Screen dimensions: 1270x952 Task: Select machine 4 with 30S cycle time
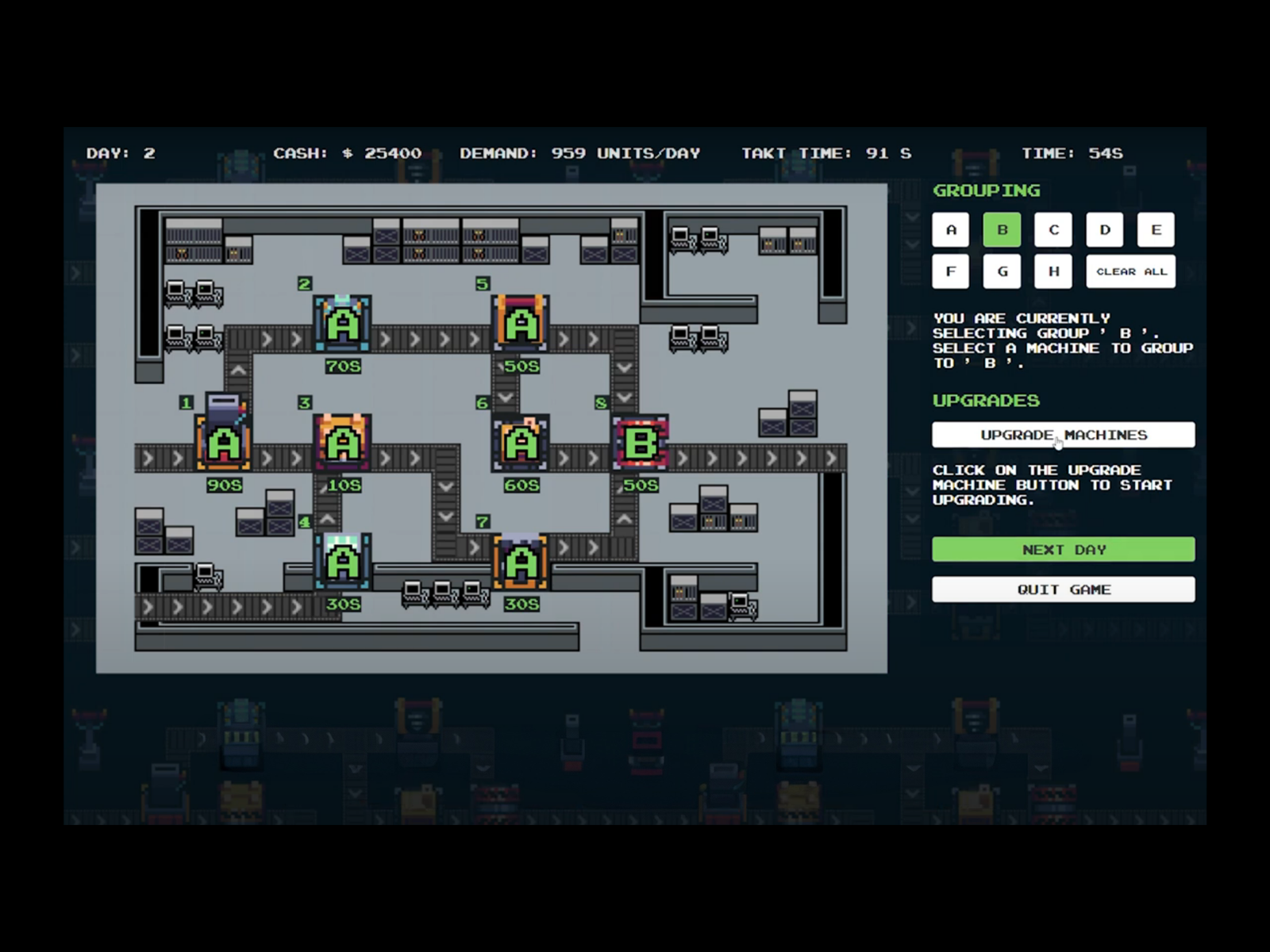tap(342, 560)
